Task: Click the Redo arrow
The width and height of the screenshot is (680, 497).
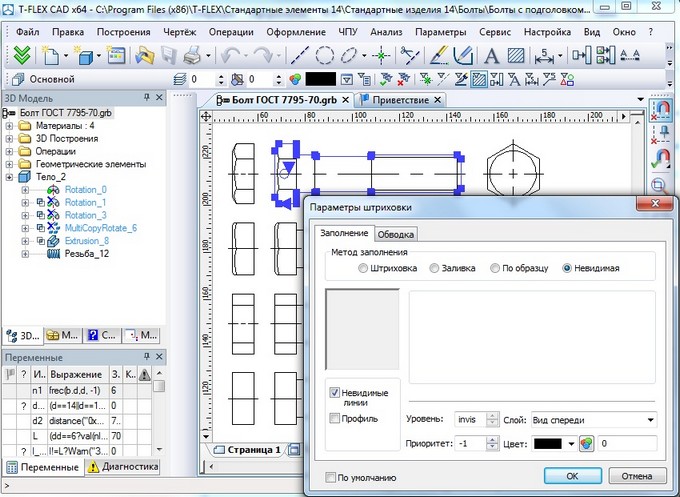Action: click(263, 56)
